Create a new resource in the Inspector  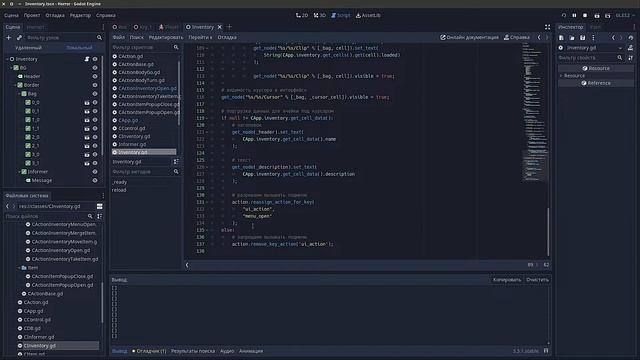[x=561, y=38]
